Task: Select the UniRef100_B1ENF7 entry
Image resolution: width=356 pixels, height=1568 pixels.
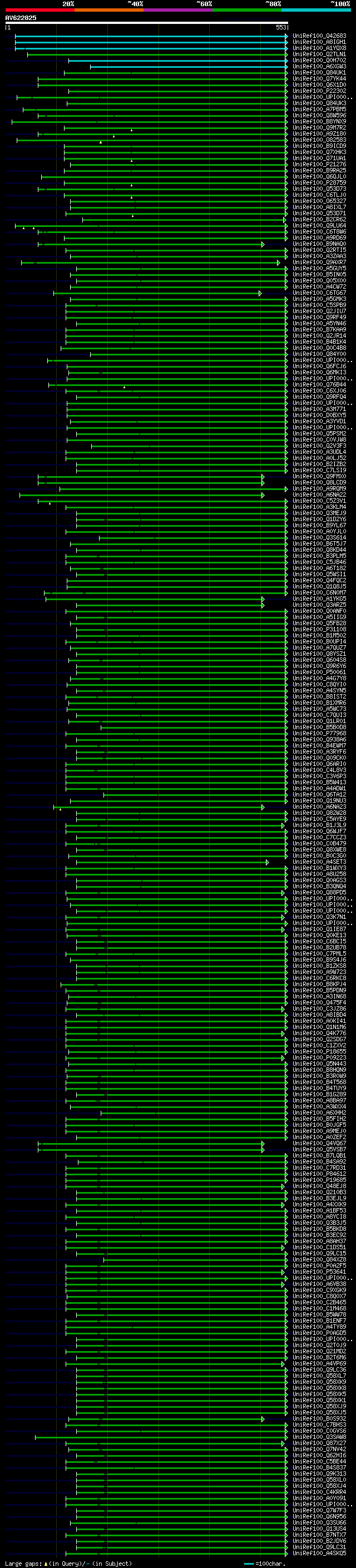Action: [319, 1320]
